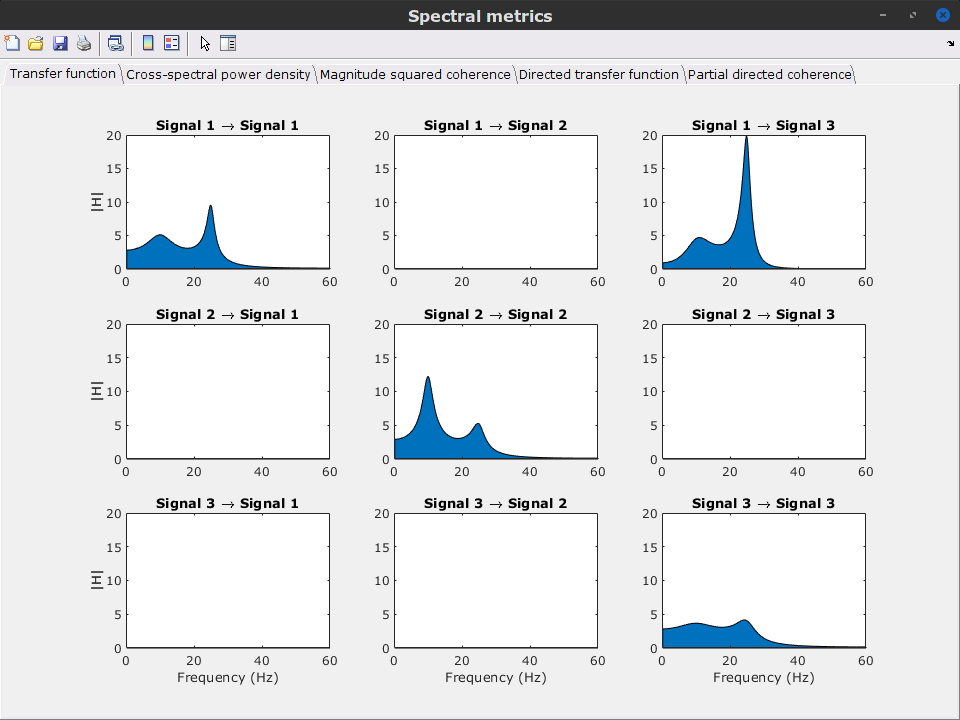The width and height of the screenshot is (960, 720).
Task: Click the Signal 1 → Signal 1 plot
Action: 227,202
